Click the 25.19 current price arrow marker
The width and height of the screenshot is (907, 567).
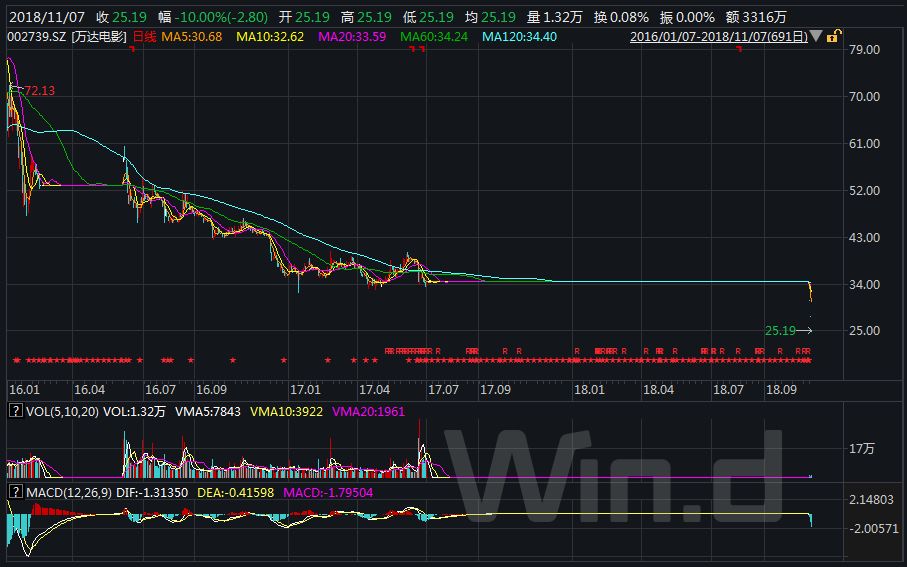(787, 330)
